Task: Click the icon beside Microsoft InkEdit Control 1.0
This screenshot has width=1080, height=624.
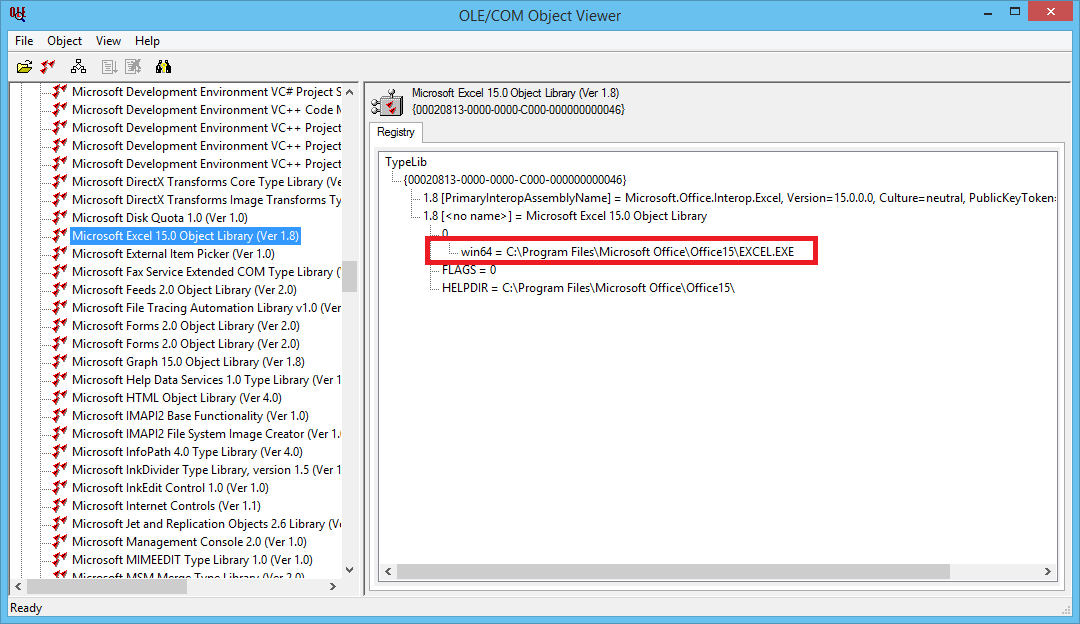Action: click(60, 487)
